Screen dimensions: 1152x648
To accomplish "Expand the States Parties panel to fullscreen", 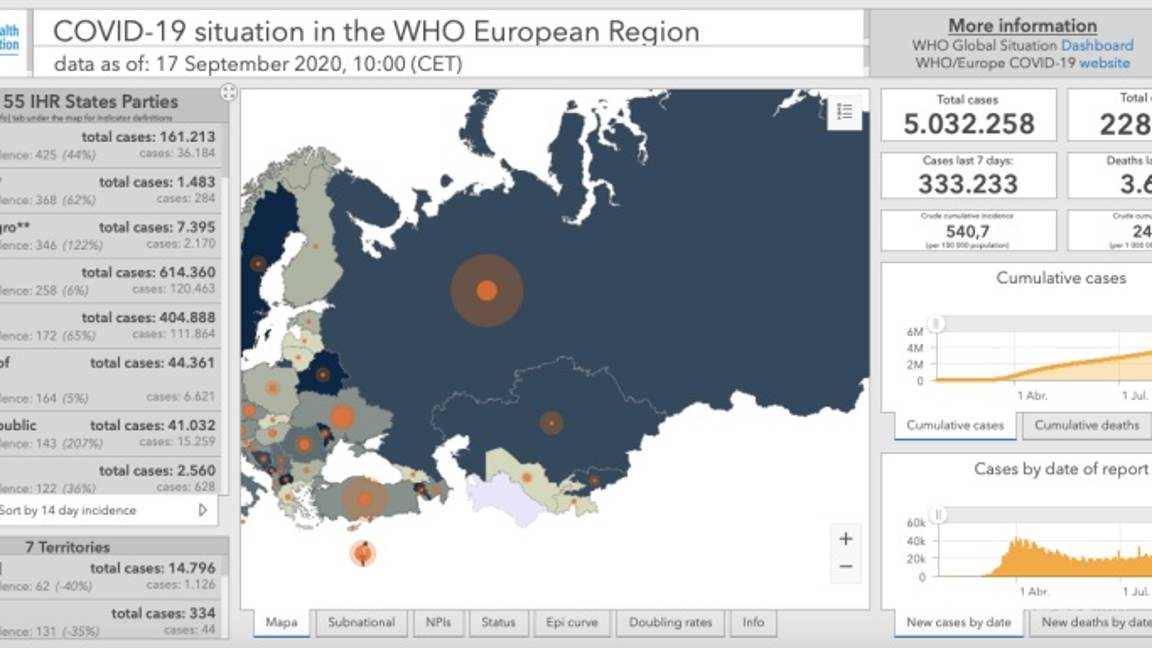I will point(228,93).
